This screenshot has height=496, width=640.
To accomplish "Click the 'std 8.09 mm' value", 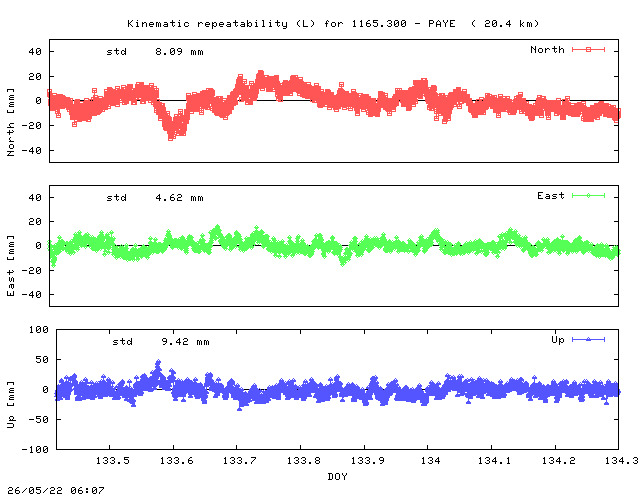I will coord(155,52).
